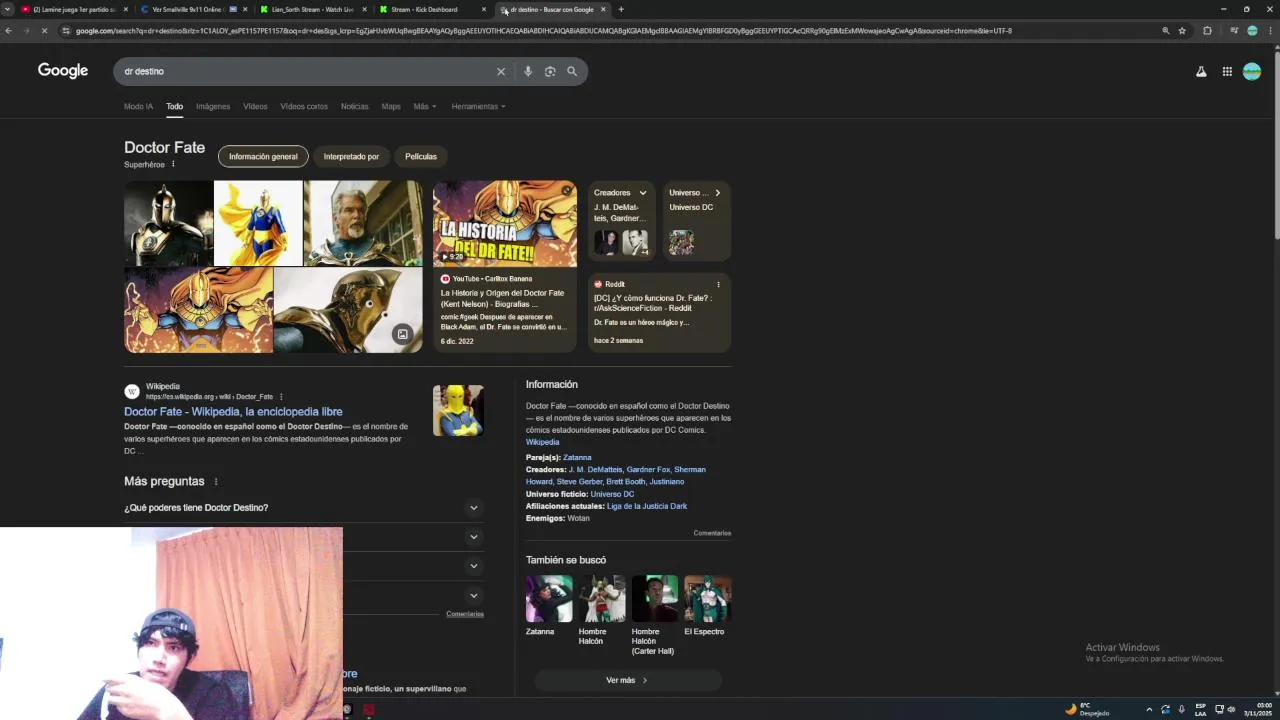Open the media controls icon in Chrome toolbar
Image resolution: width=1280 pixels, height=720 pixels.
1234,31
